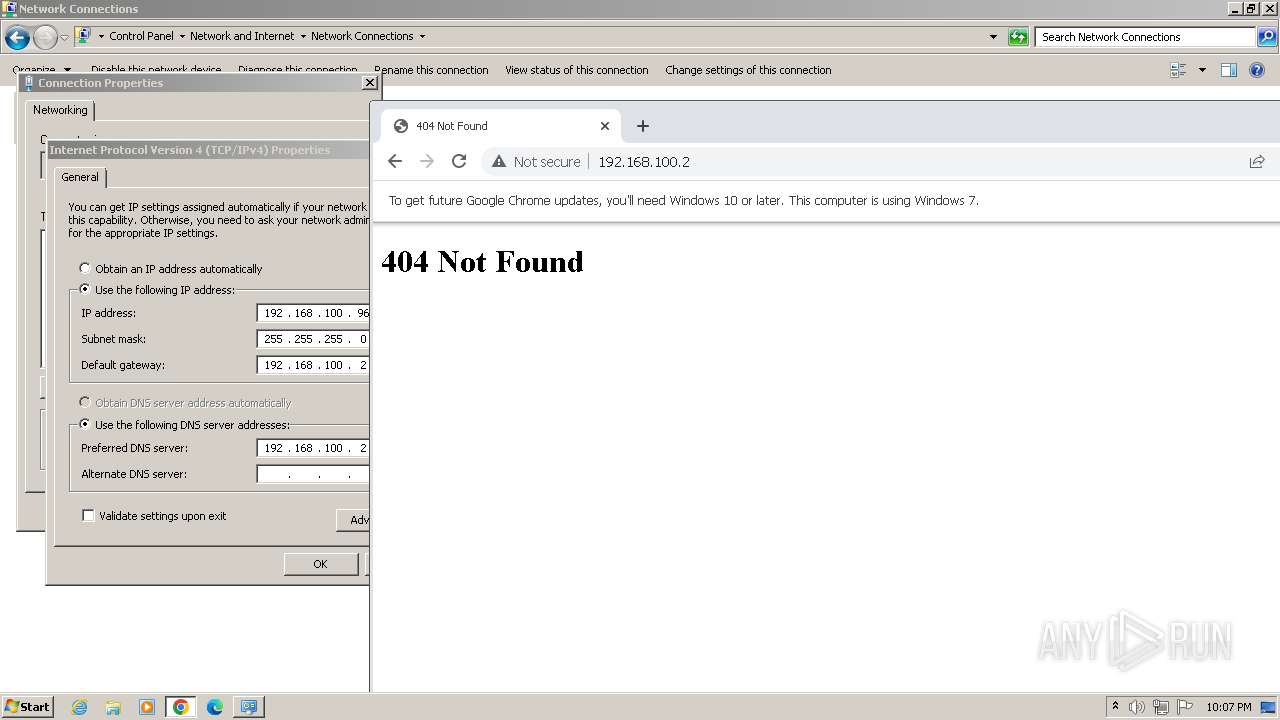The image size is (1280, 720).
Task: Click the Alternate DNS server field
Action: click(313, 474)
